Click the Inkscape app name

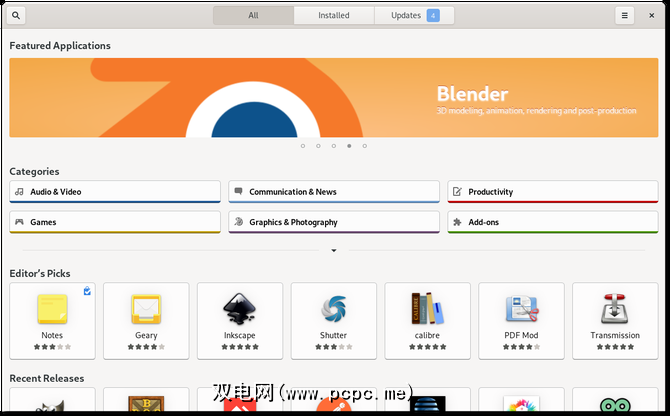pos(240,335)
